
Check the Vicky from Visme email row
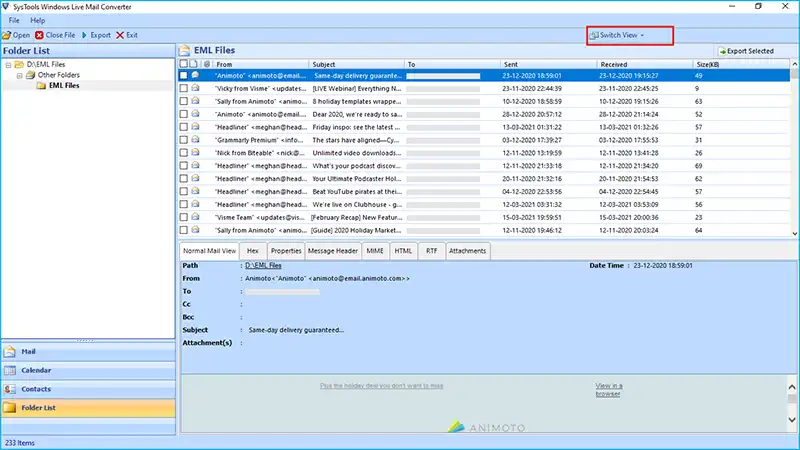coord(184,88)
